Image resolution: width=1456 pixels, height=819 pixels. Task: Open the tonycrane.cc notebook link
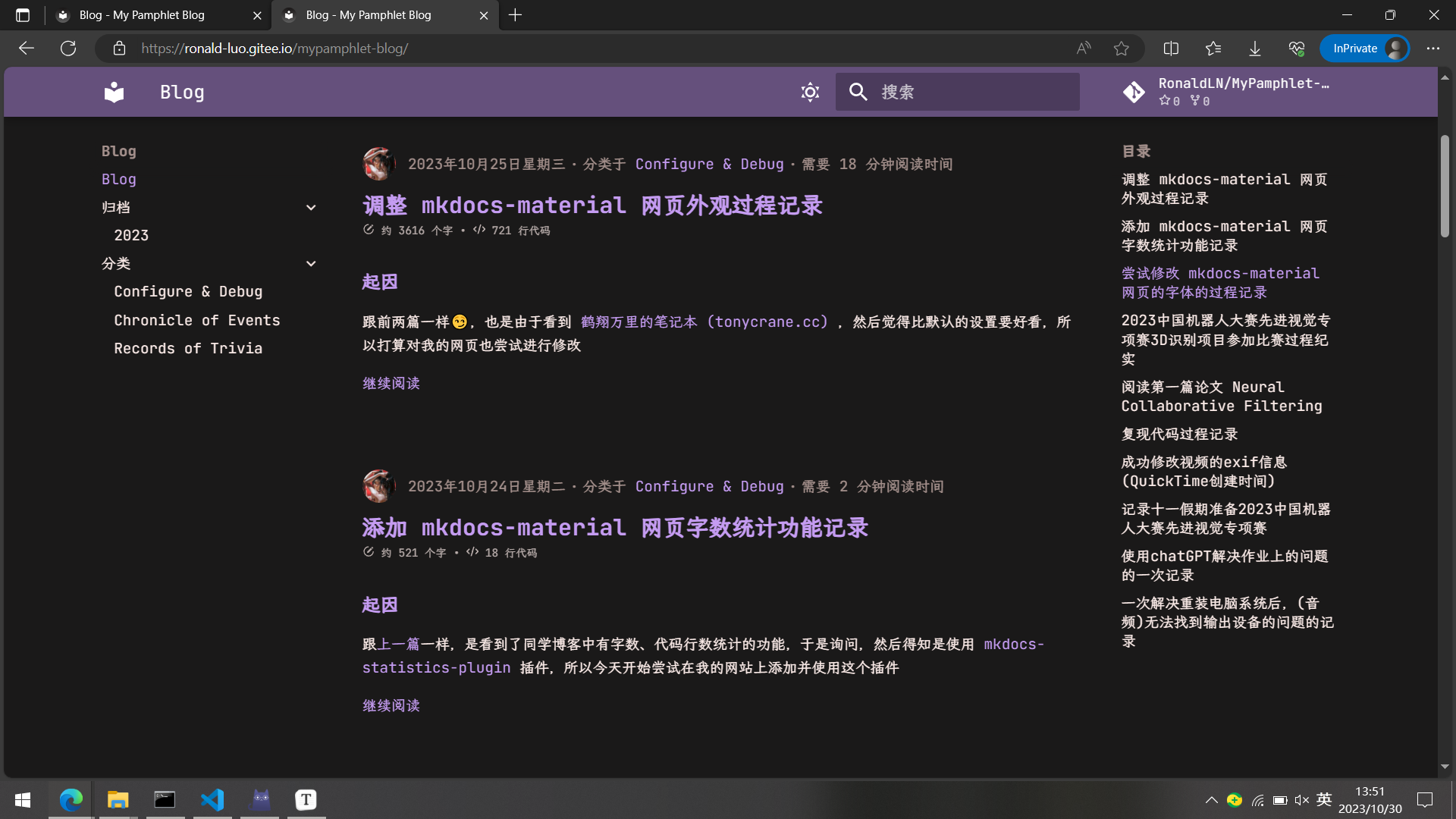704,322
